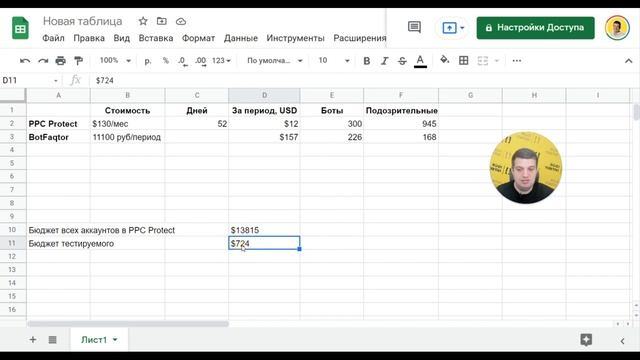Viewport: 640px width, 360px height.
Task: Select column D header
Action: pyautogui.click(x=264, y=96)
